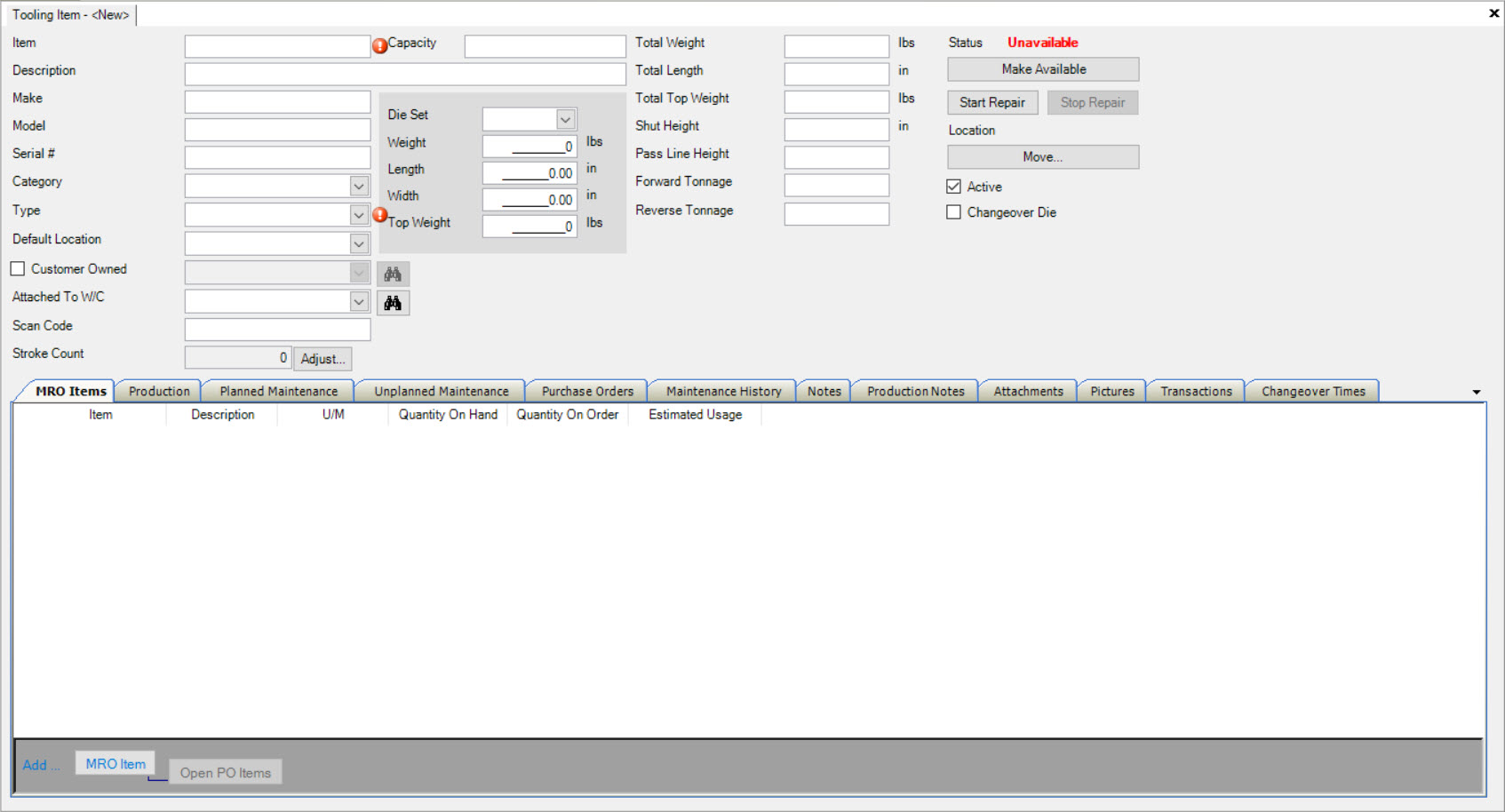Viewport: 1505px width, 812px height.
Task: Click the Model input field
Action: coord(277,130)
